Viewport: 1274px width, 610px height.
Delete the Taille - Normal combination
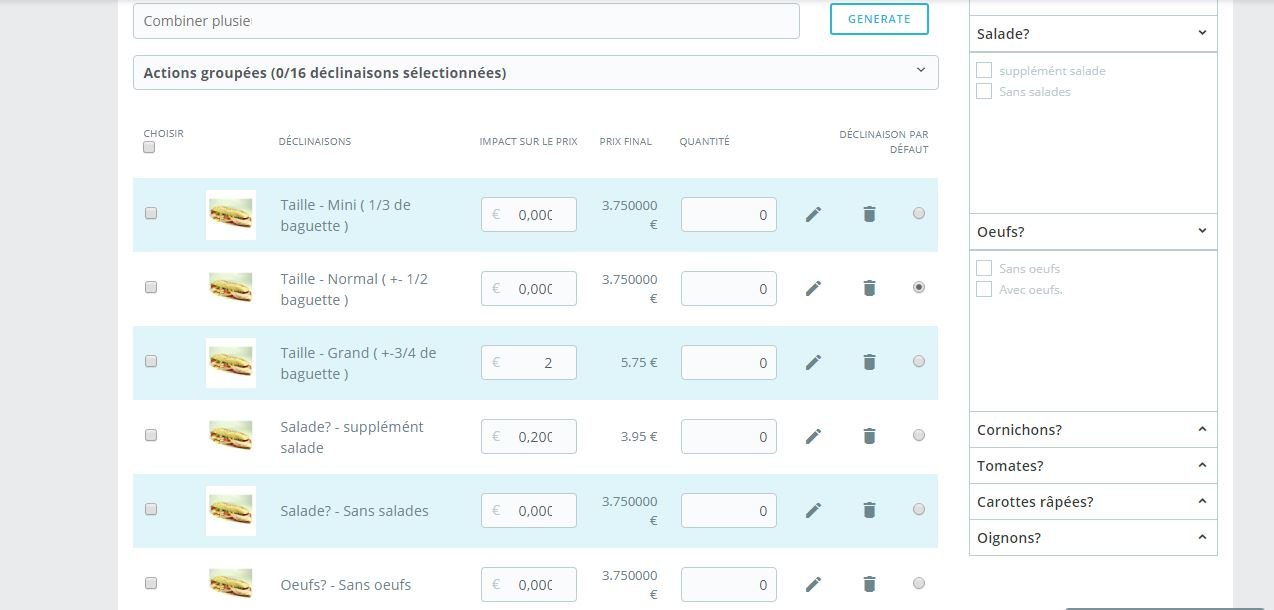(x=869, y=288)
